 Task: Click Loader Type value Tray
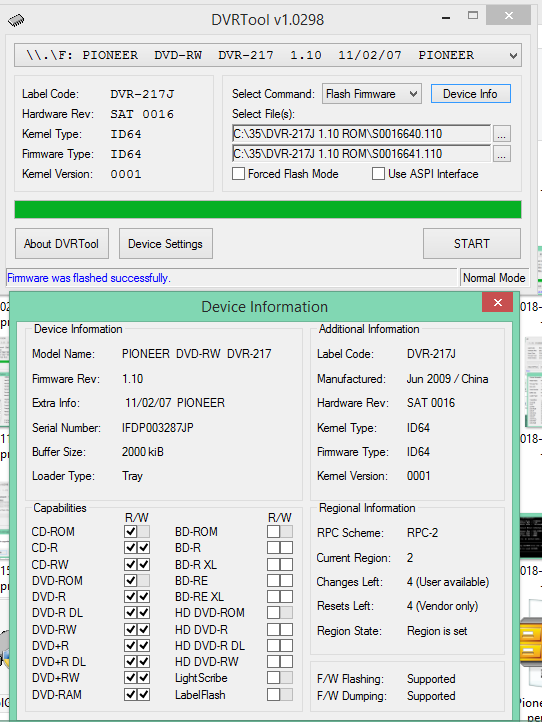point(132,476)
